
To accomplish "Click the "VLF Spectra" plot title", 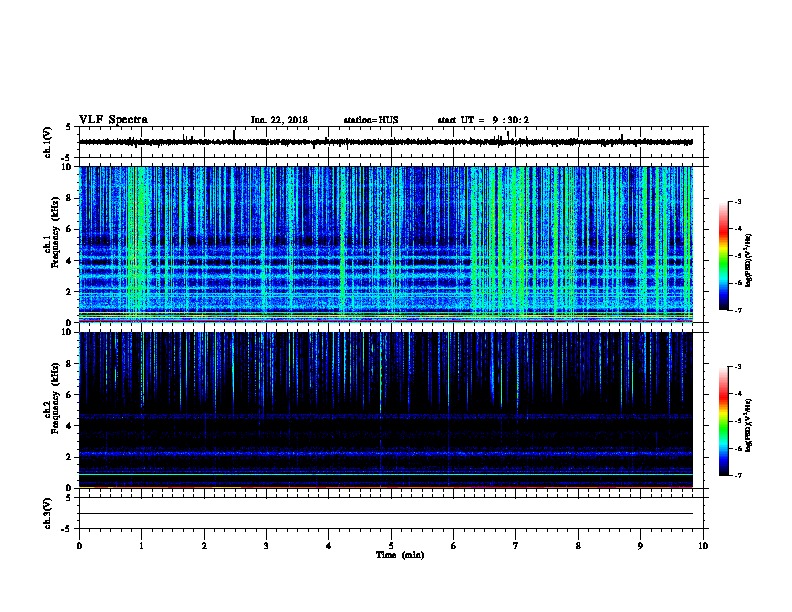I will pos(113,119).
